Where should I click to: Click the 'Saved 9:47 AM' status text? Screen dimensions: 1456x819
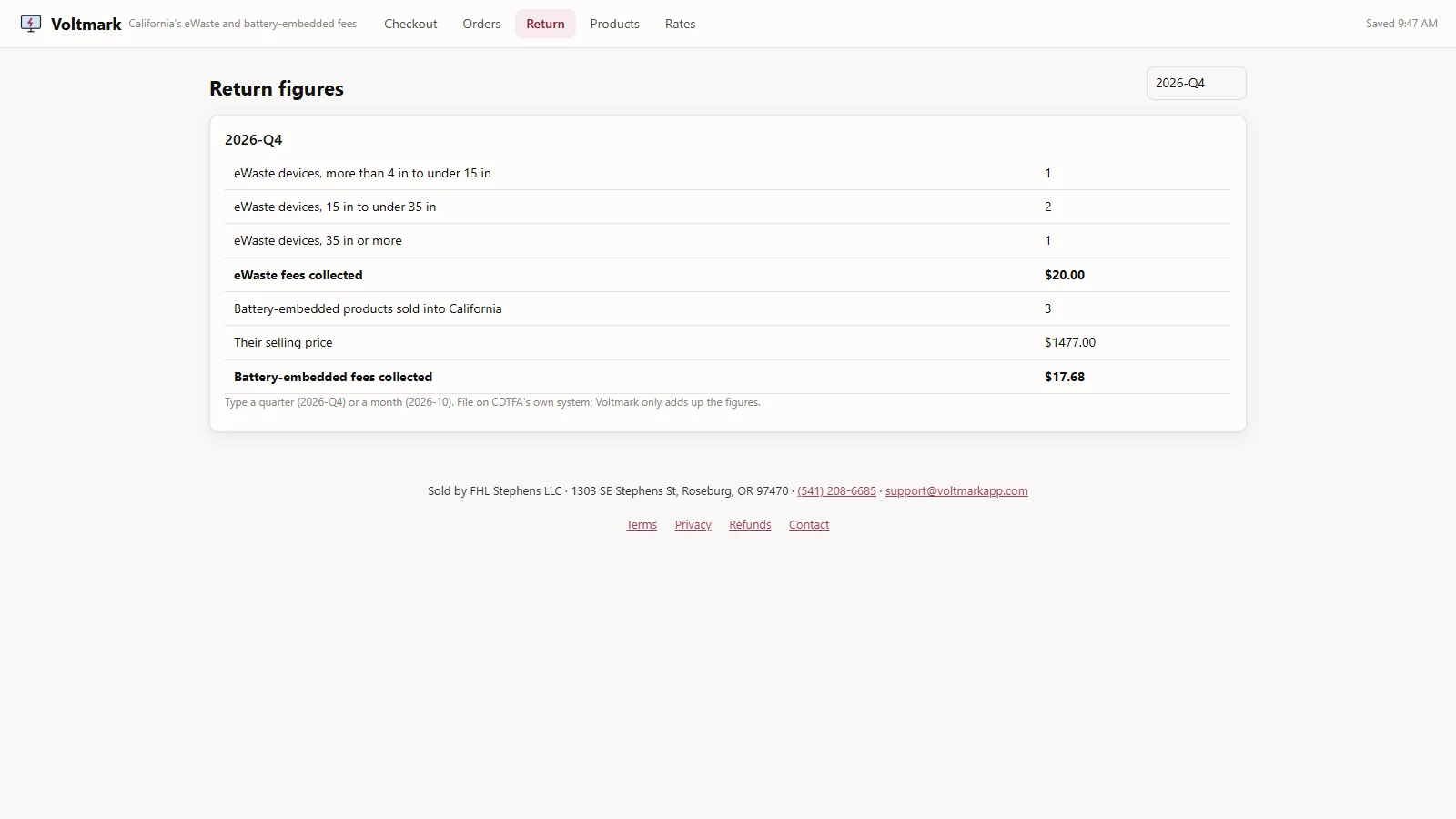click(1401, 24)
